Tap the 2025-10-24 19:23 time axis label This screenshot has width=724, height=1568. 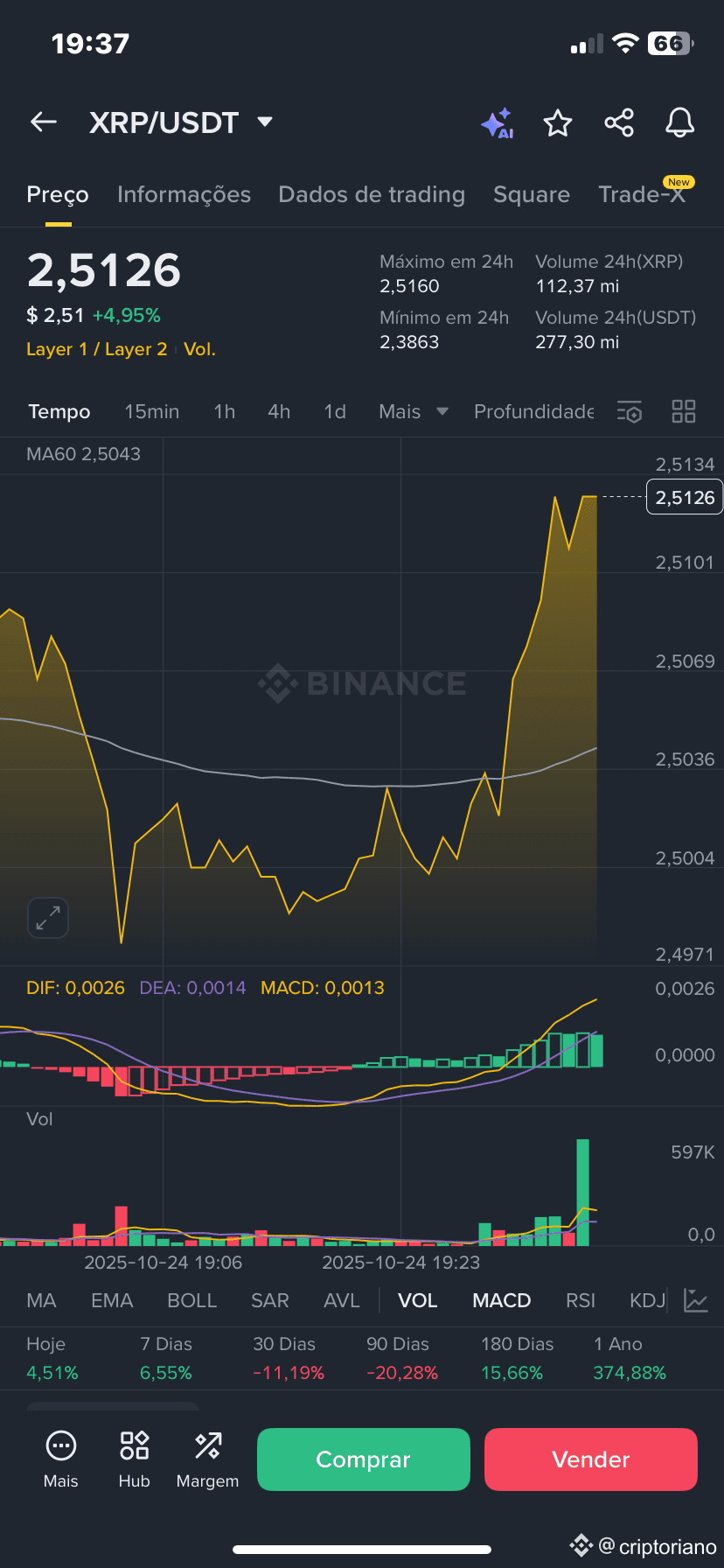[401, 1263]
